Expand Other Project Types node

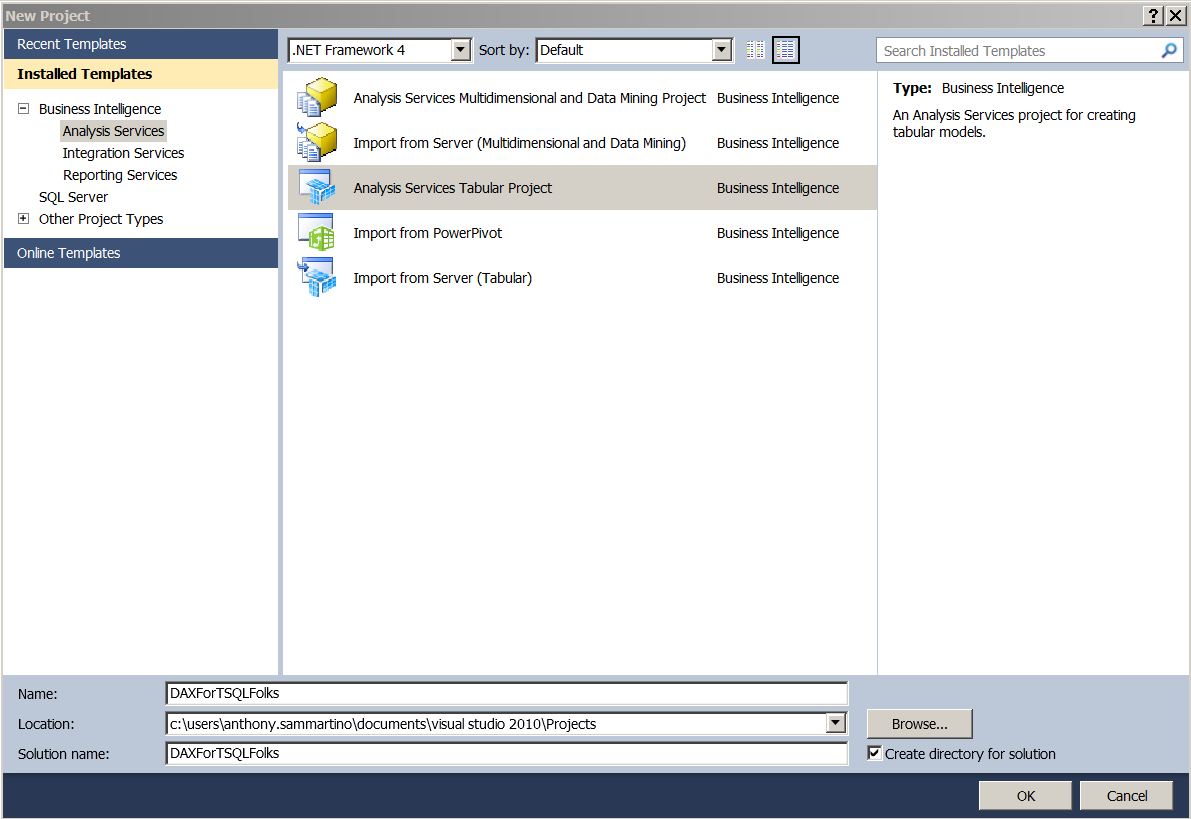pos(24,219)
